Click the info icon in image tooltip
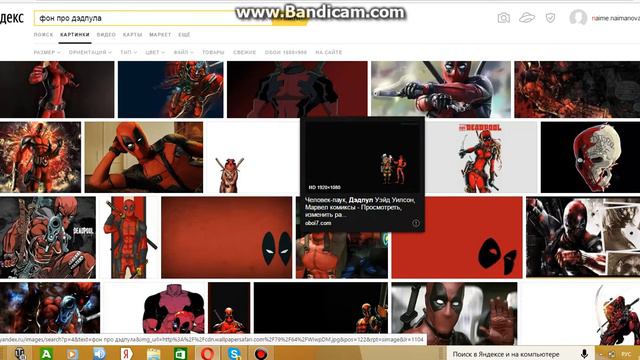 coord(416,223)
